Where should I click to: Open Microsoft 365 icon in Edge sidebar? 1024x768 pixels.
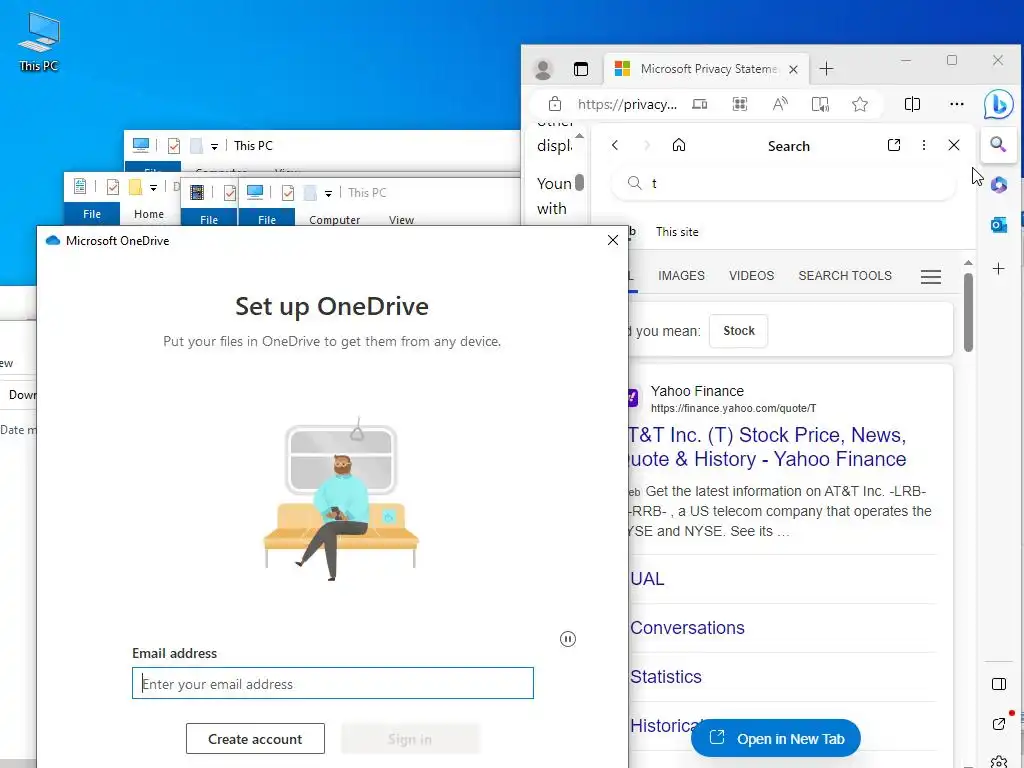999,185
